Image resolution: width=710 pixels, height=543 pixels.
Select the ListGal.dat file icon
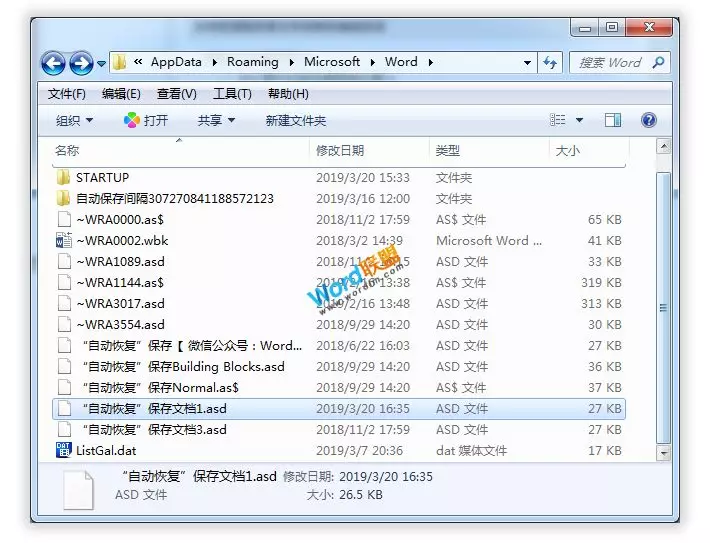coord(63,450)
